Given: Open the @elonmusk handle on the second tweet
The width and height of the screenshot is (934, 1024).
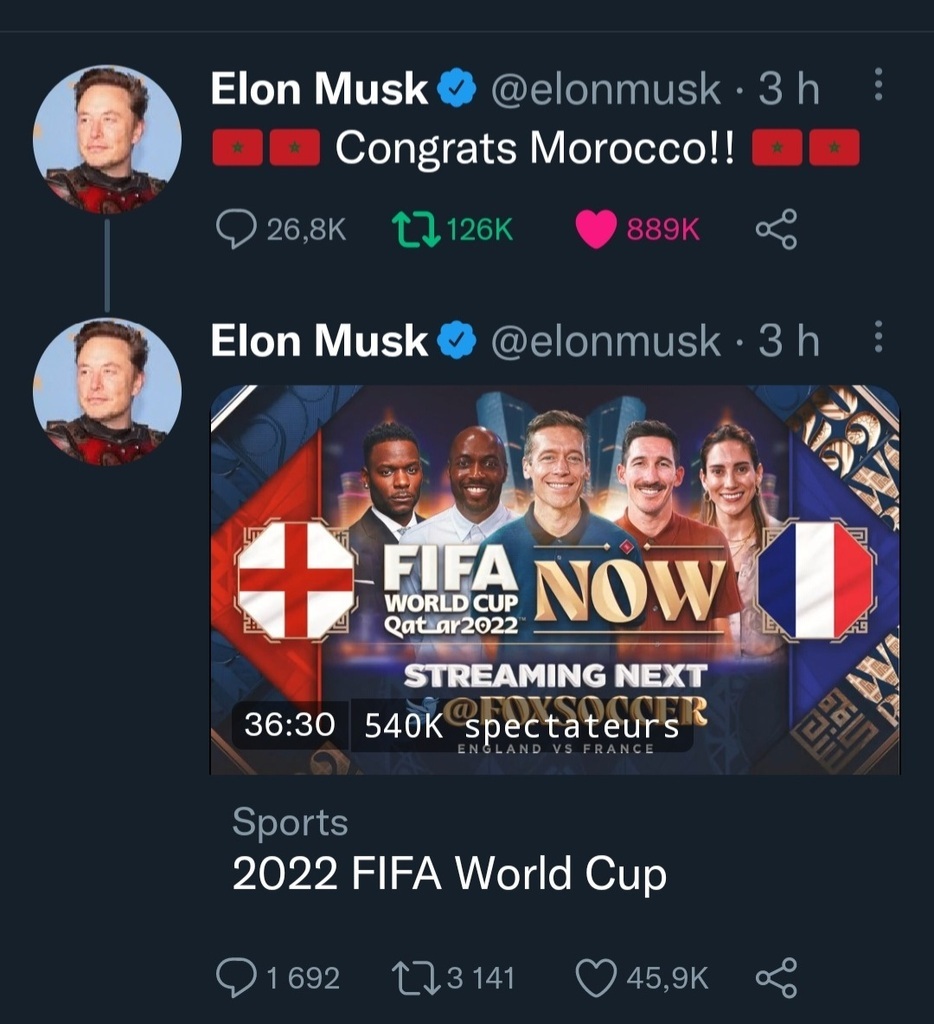Looking at the screenshot, I should (604, 342).
